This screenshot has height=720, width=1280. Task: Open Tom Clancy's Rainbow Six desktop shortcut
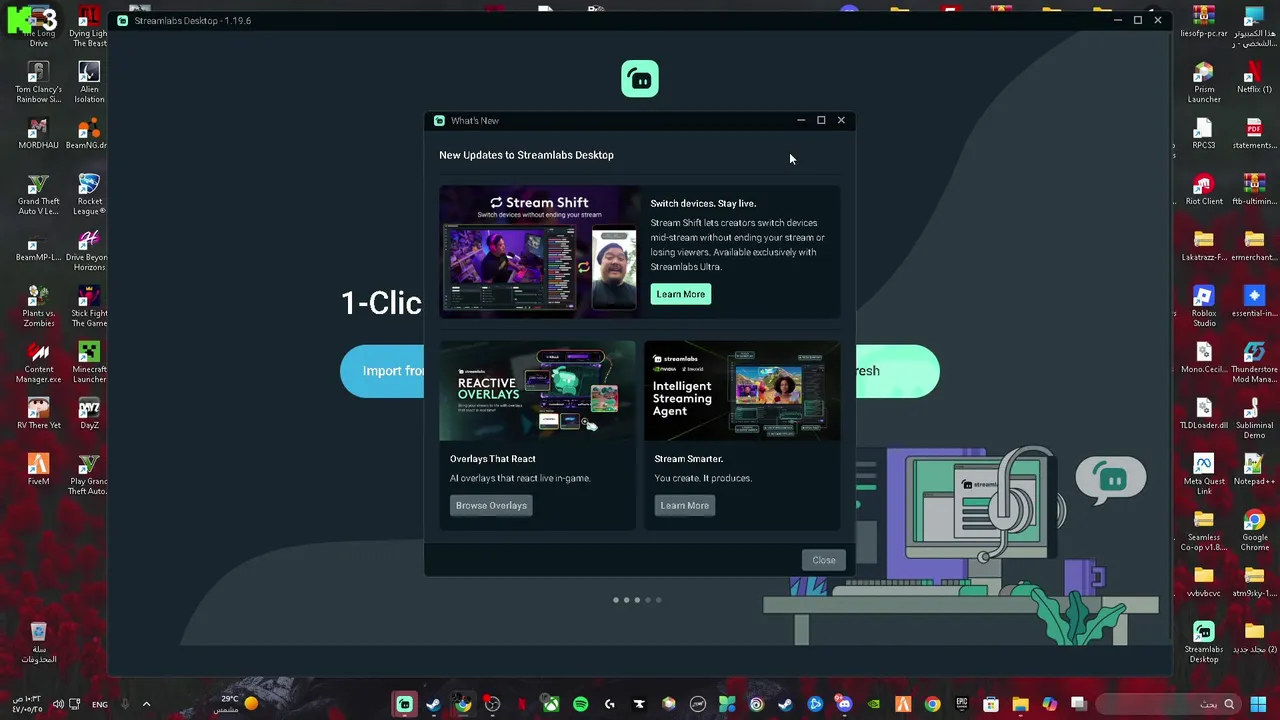click(38, 83)
